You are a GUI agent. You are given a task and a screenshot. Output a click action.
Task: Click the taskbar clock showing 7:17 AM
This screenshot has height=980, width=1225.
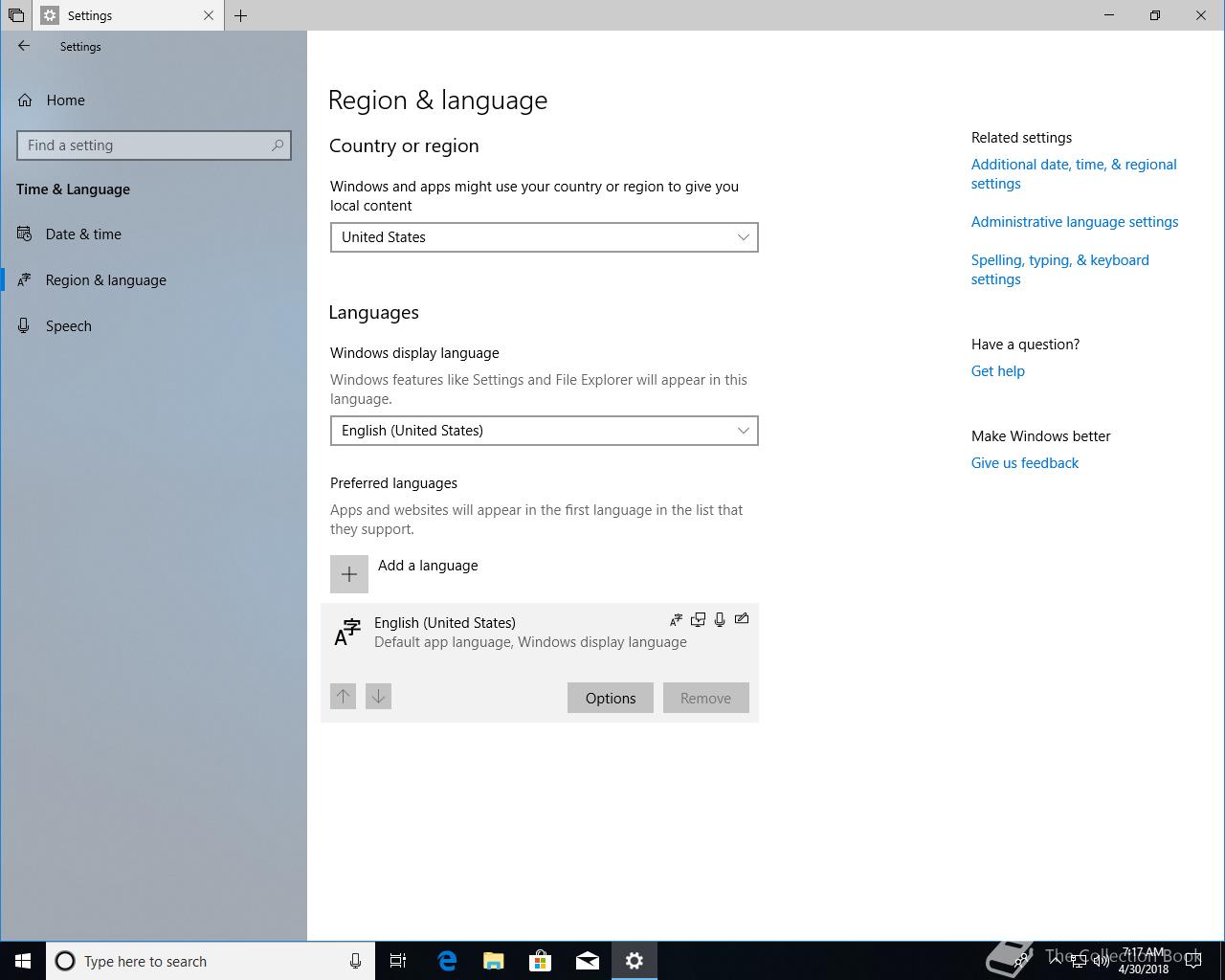[1144, 961]
